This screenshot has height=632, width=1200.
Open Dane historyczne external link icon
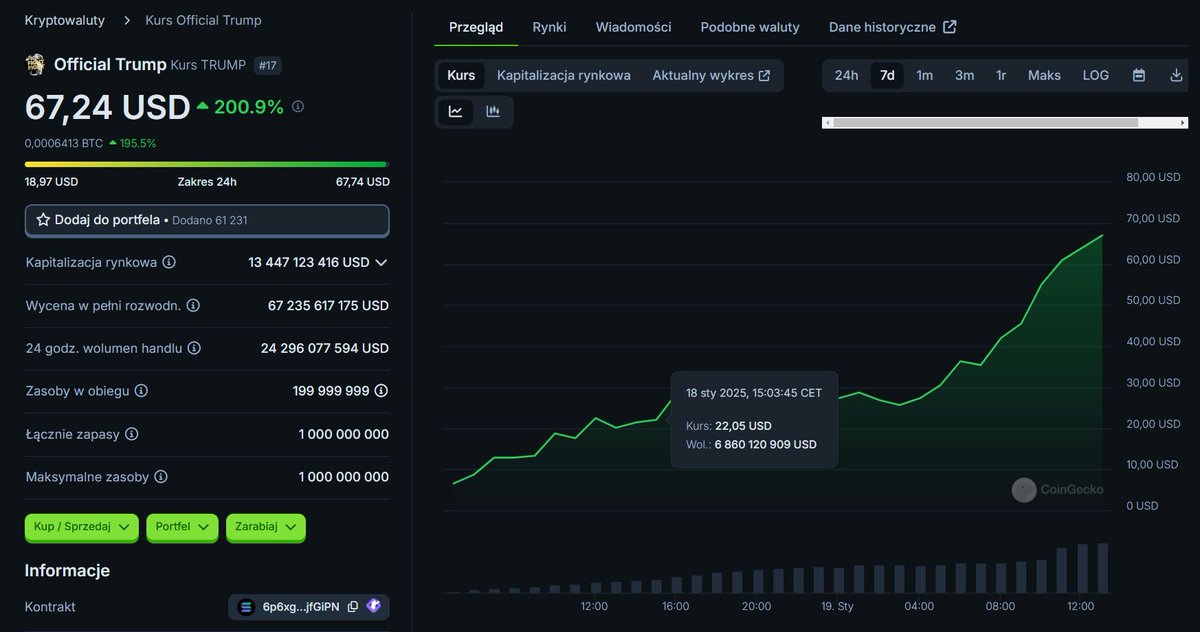tap(950, 27)
